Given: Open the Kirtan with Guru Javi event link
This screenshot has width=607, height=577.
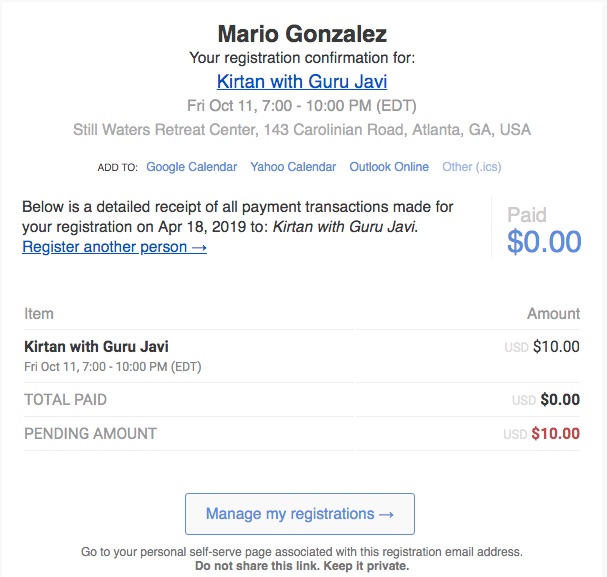Looking at the screenshot, I should (302, 82).
